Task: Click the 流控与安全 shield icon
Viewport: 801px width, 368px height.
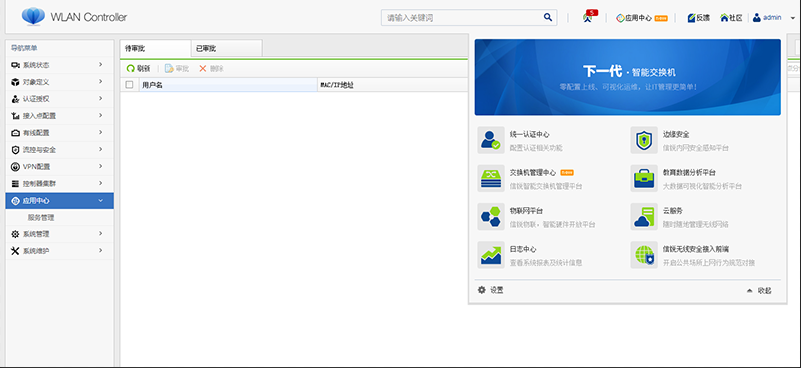Action: tap(15, 150)
